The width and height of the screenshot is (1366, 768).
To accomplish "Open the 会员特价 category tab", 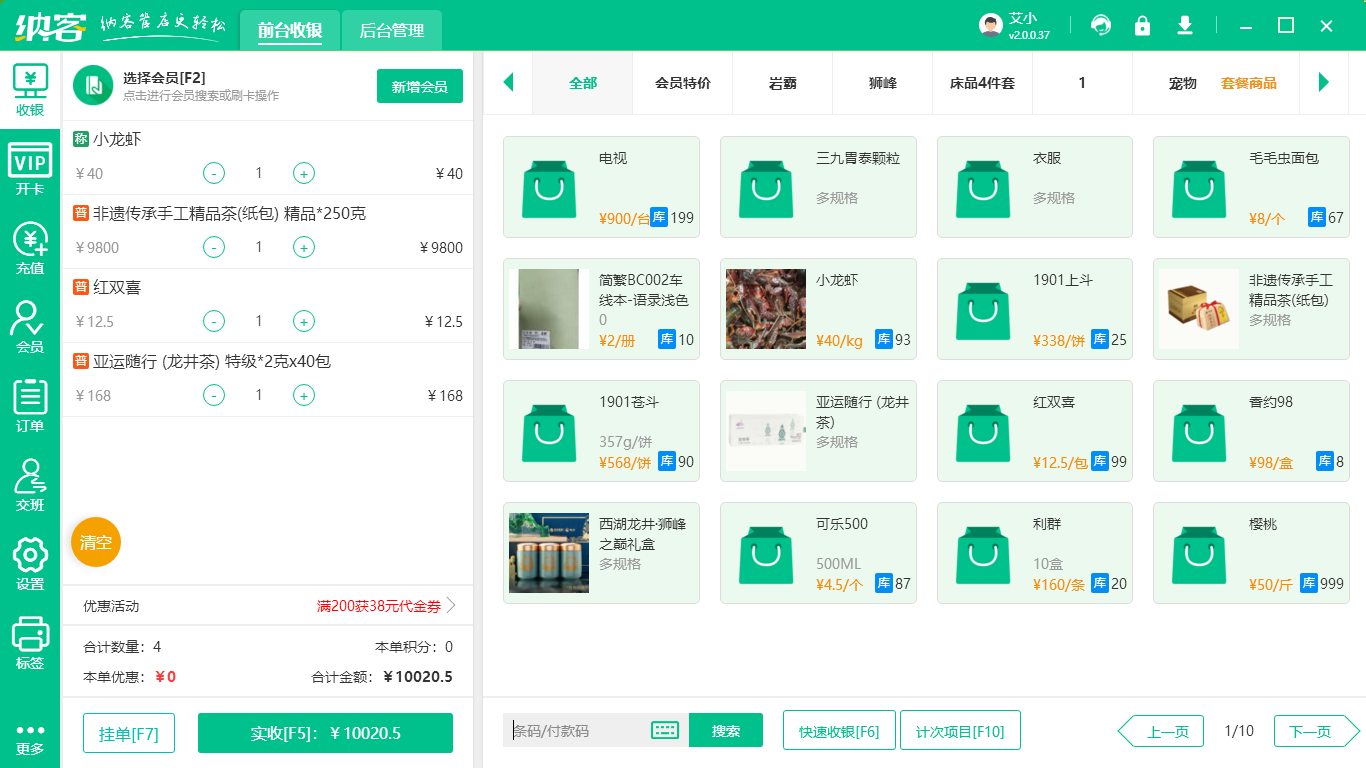I will 681,84.
